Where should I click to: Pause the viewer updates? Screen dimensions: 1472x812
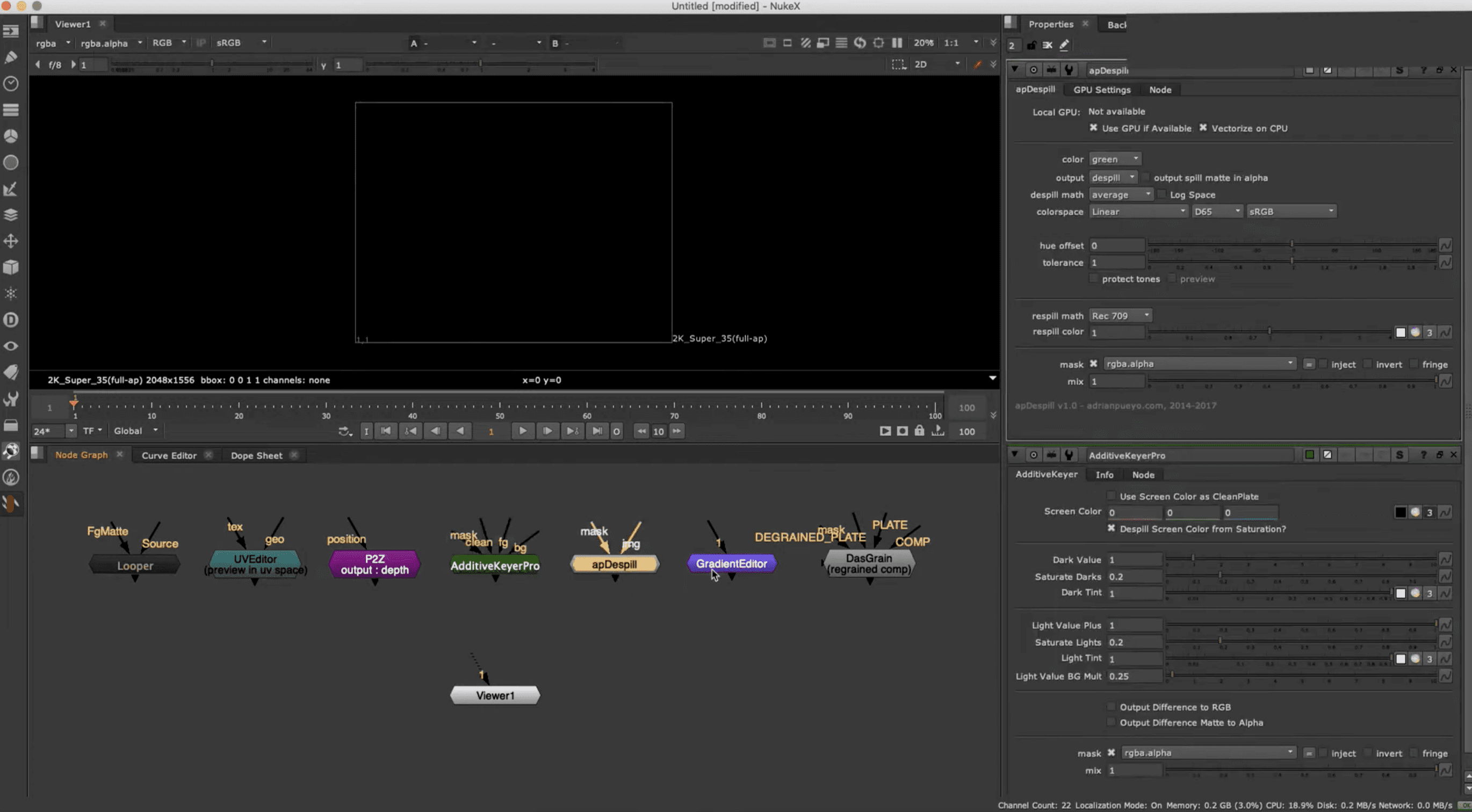click(897, 43)
